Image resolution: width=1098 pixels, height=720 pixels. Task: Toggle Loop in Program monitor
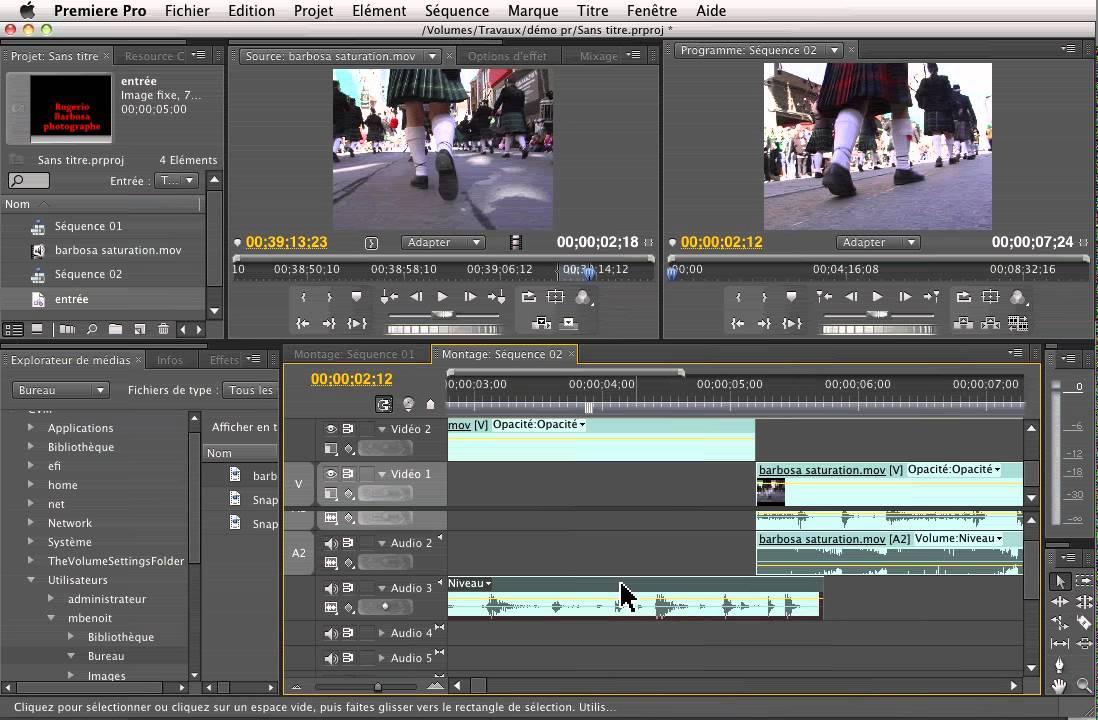(964, 297)
